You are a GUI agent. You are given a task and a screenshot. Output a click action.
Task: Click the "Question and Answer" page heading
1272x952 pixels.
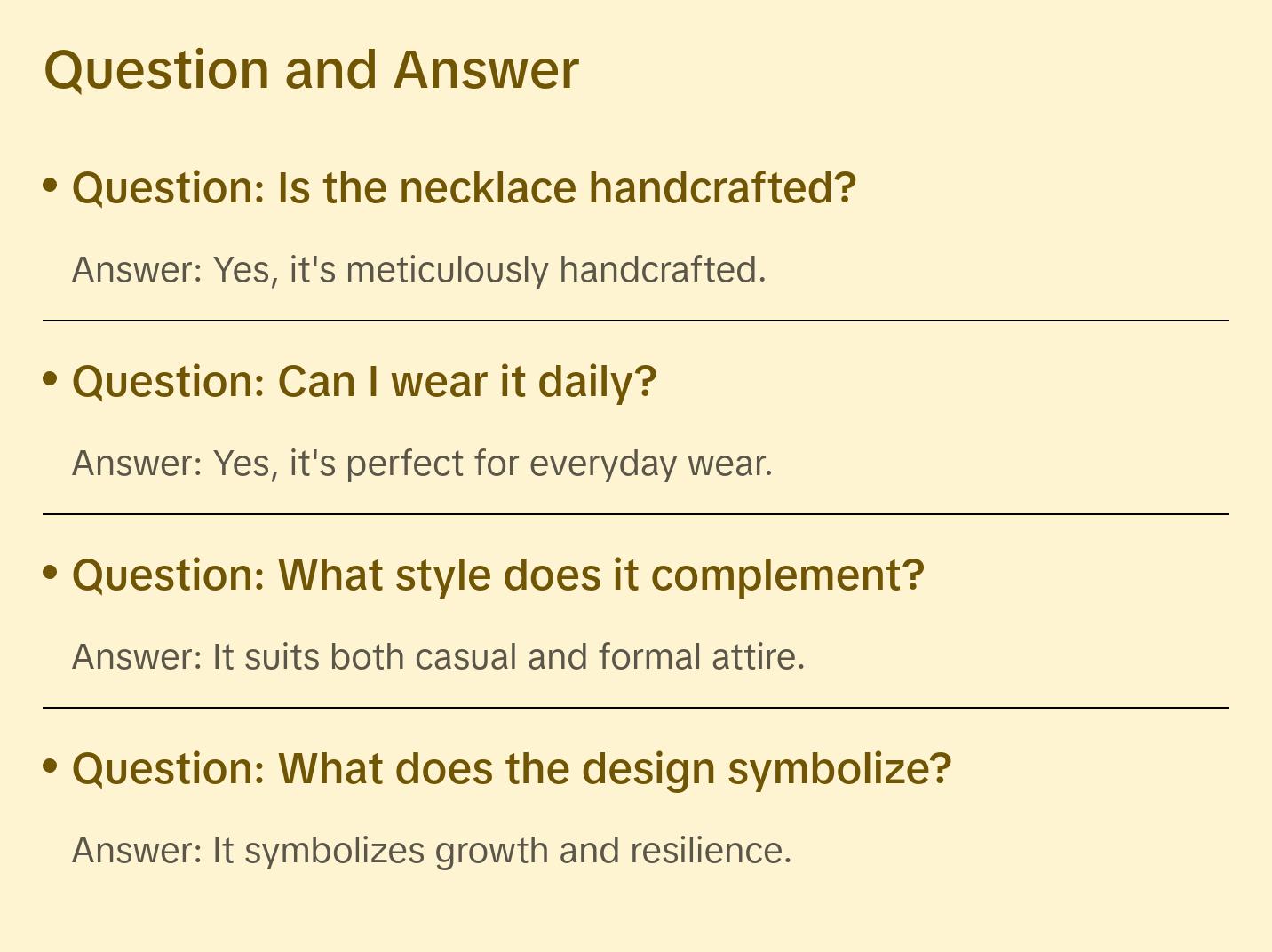click(311, 70)
